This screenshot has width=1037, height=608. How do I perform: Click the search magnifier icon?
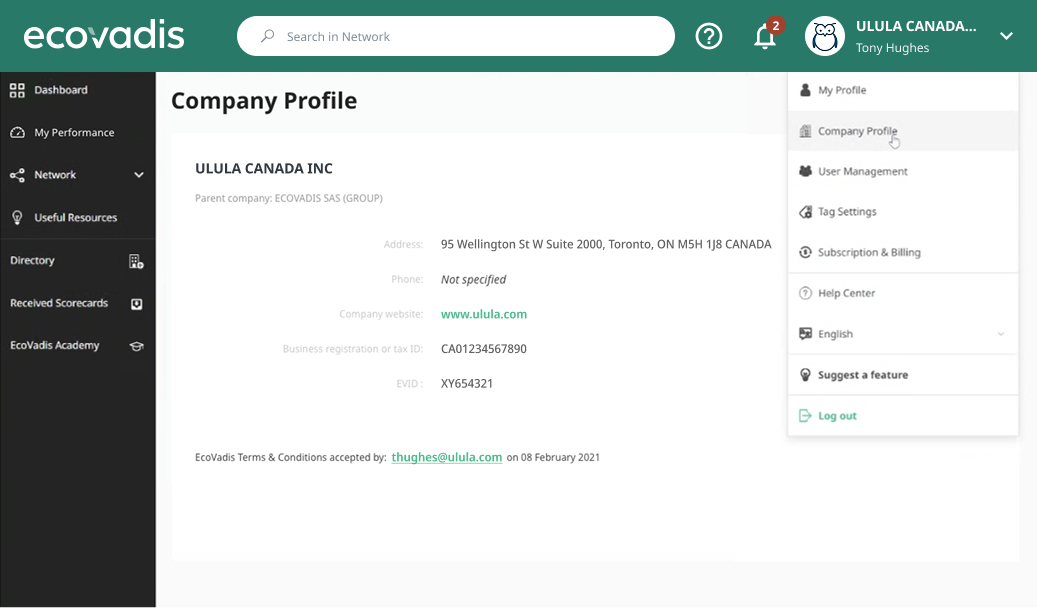pyautogui.click(x=268, y=36)
